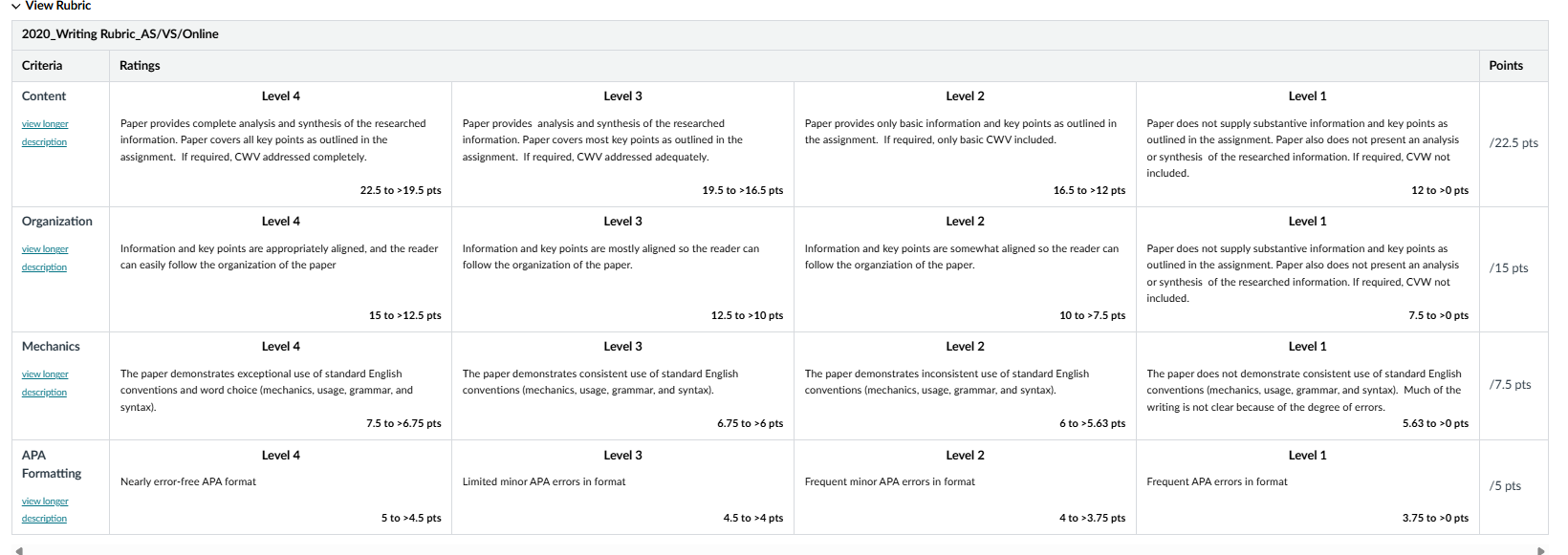Select APA Formatting Level 2 'Frequent minor' cell
Screen dimensions: 1568x555
pos(966,487)
